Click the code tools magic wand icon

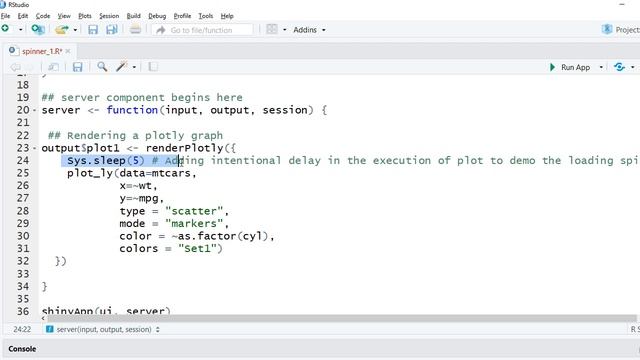(x=122, y=67)
